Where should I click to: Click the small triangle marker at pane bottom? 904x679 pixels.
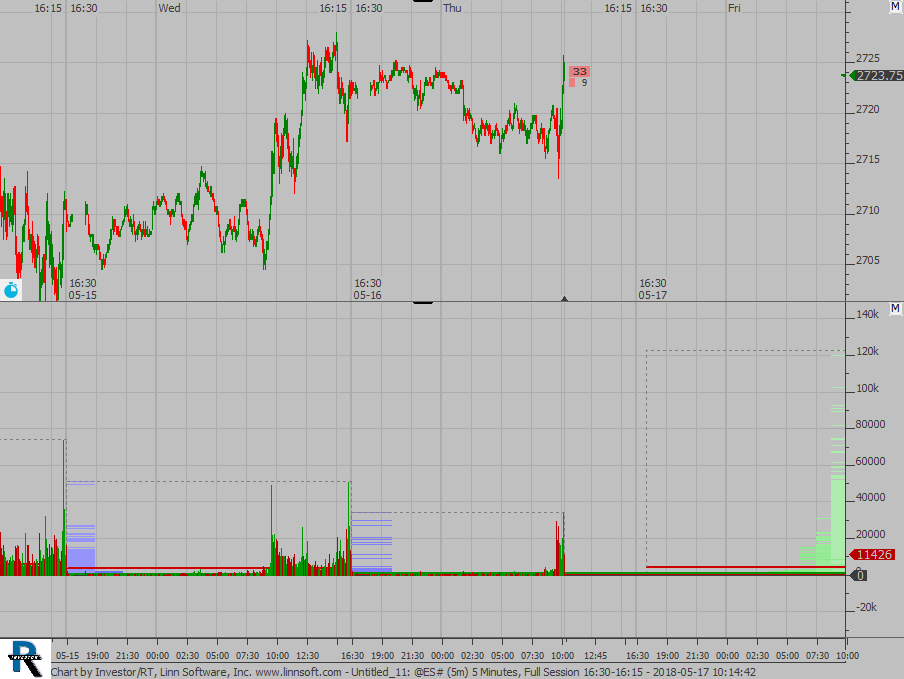[564, 299]
